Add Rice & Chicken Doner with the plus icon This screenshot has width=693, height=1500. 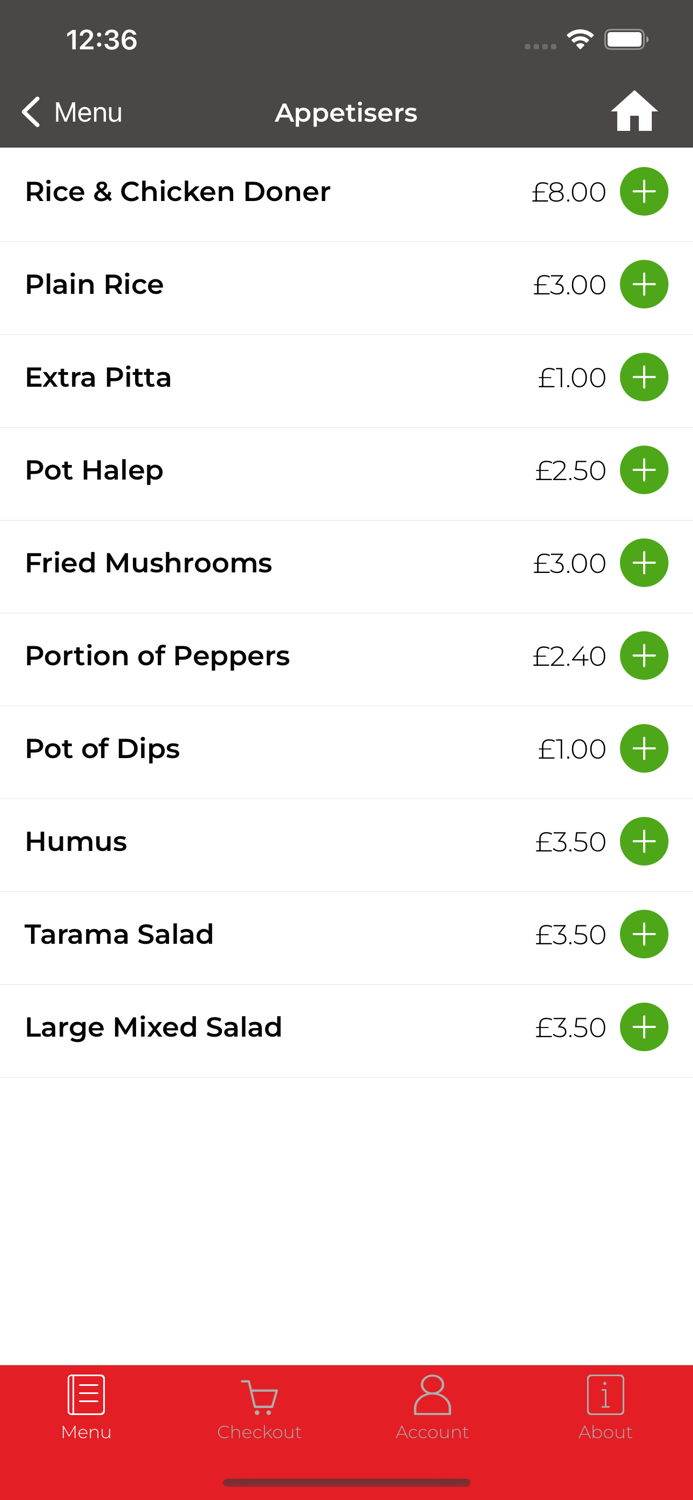pos(644,191)
